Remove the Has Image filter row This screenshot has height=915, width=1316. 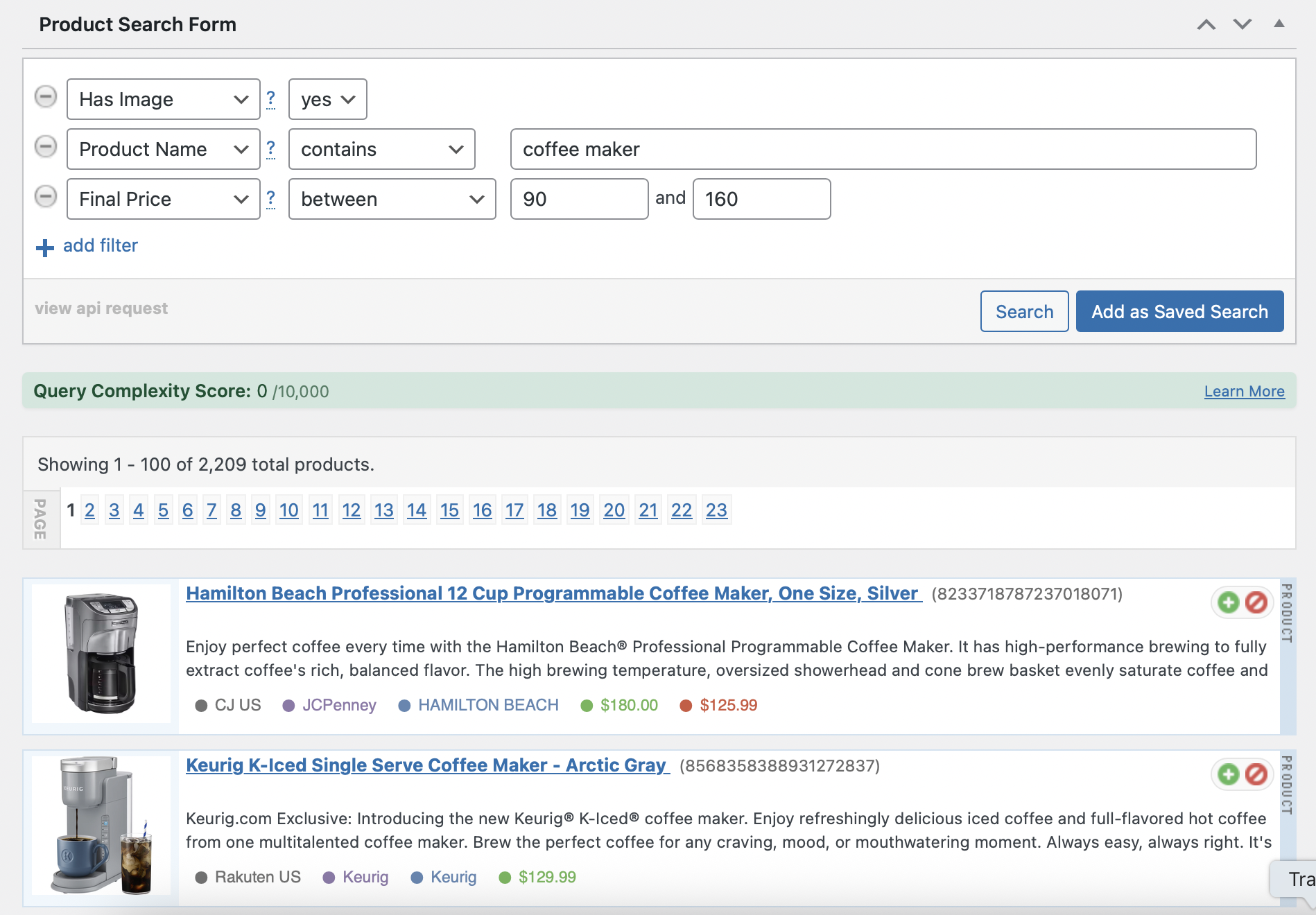(46, 97)
